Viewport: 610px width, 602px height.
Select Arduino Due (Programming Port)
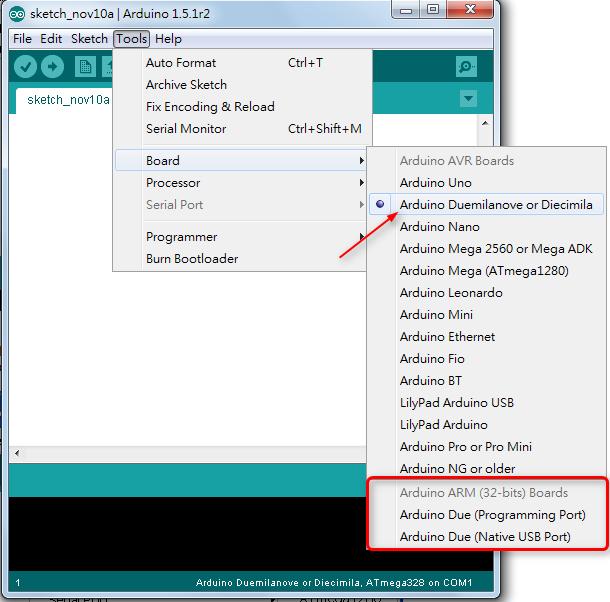(x=486, y=514)
